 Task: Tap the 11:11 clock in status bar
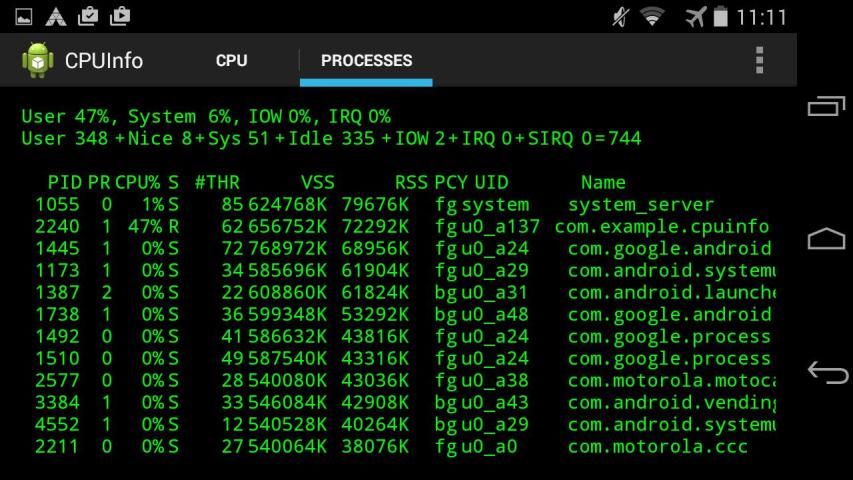(761, 17)
